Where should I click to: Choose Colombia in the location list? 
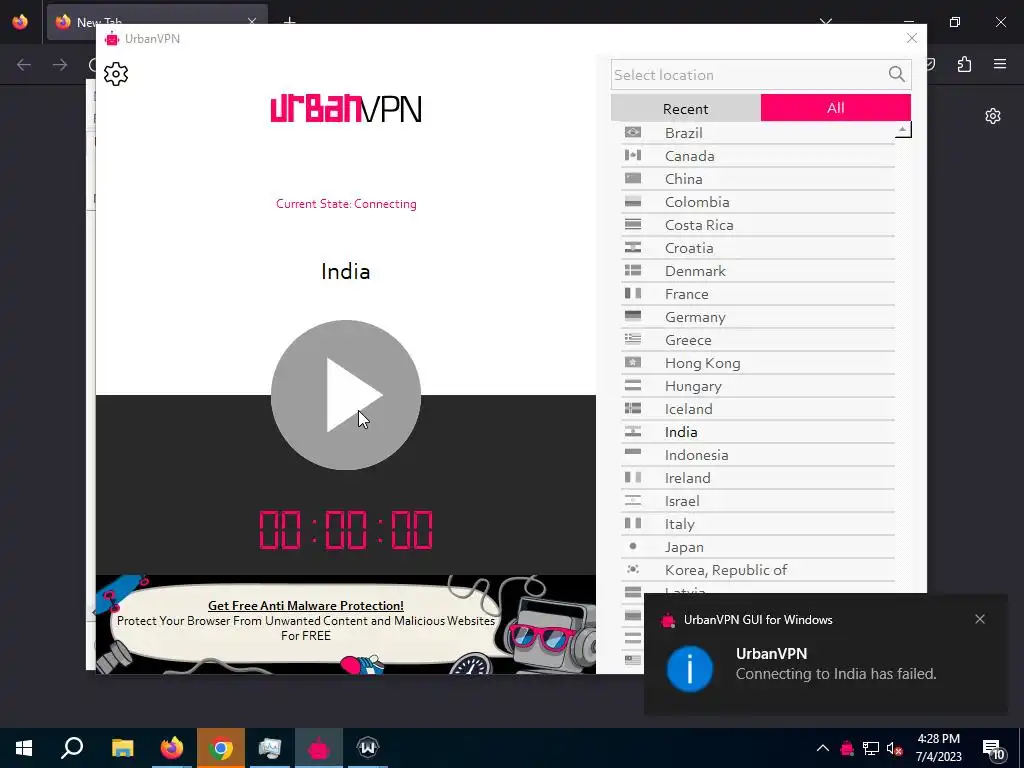758,202
